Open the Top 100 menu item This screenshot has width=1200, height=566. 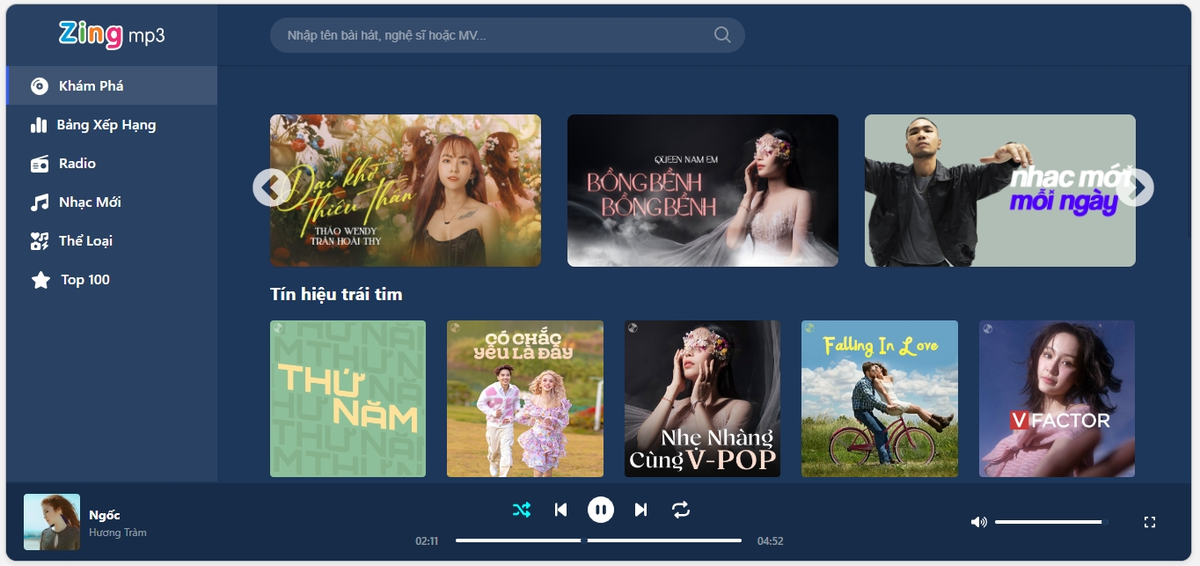point(111,280)
